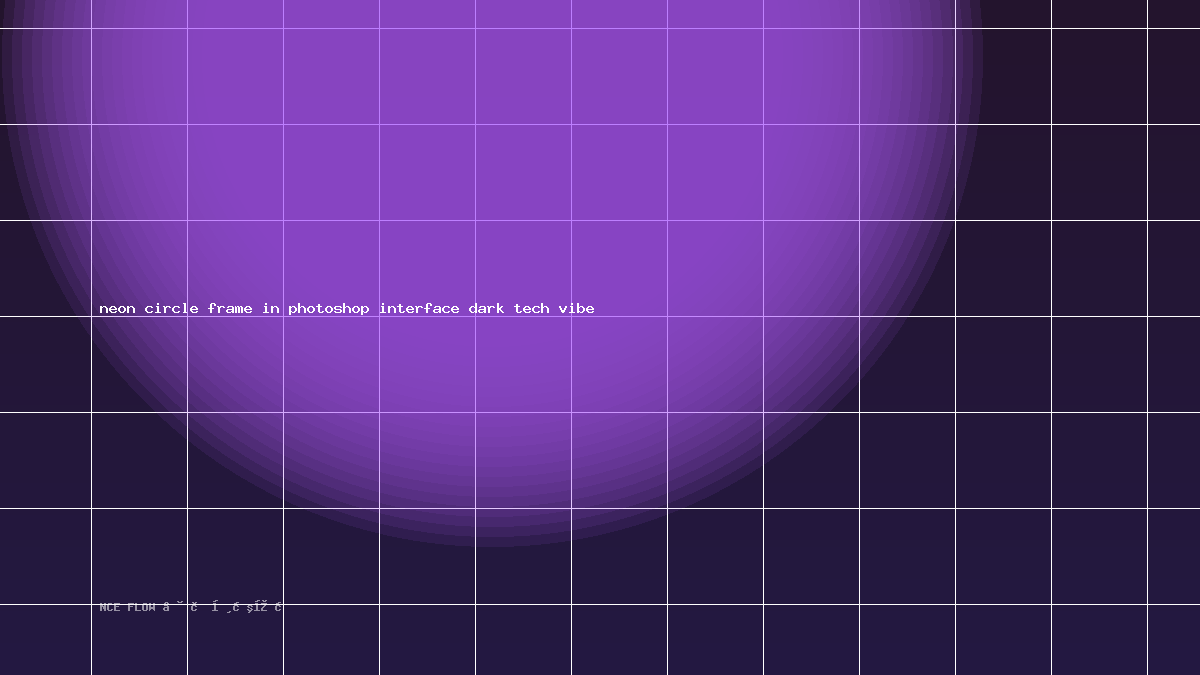
Task: Click the word "vibe" in the caption
Action: pos(577,309)
